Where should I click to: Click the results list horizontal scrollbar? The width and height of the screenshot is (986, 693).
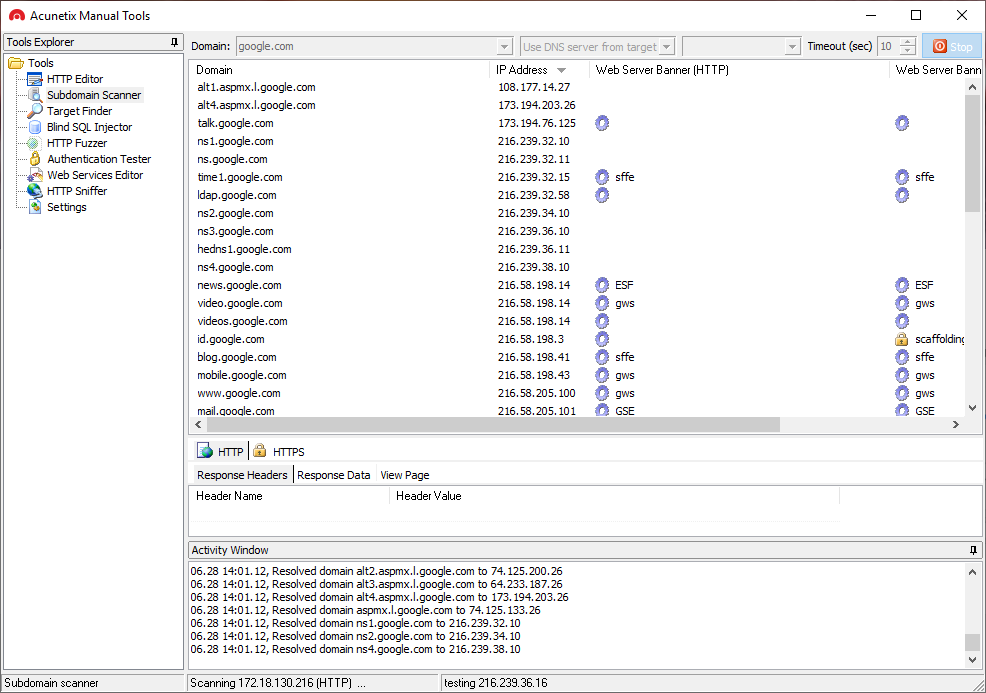pyautogui.click(x=493, y=424)
